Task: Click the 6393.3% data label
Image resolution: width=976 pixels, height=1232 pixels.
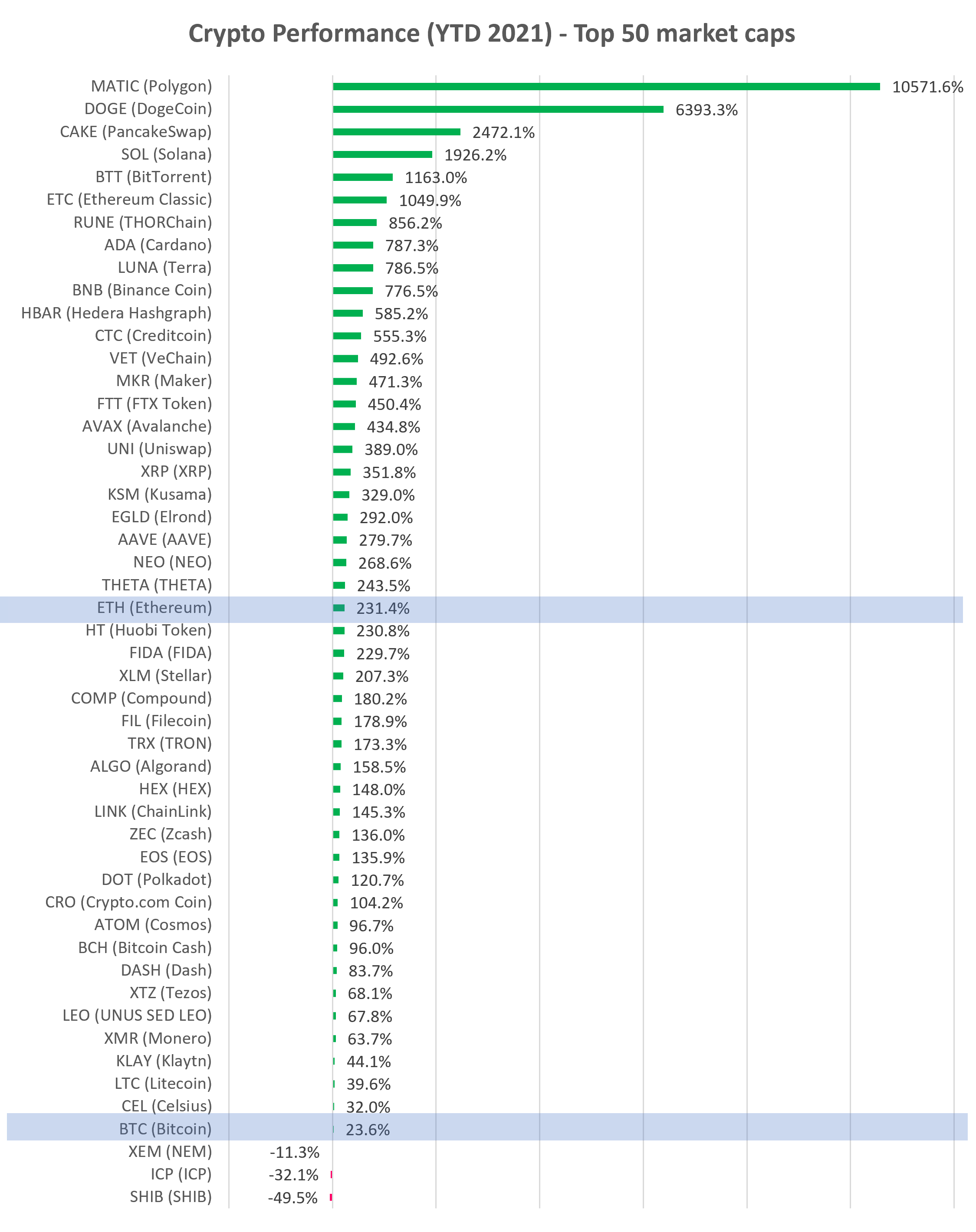Action: point(706,110)
